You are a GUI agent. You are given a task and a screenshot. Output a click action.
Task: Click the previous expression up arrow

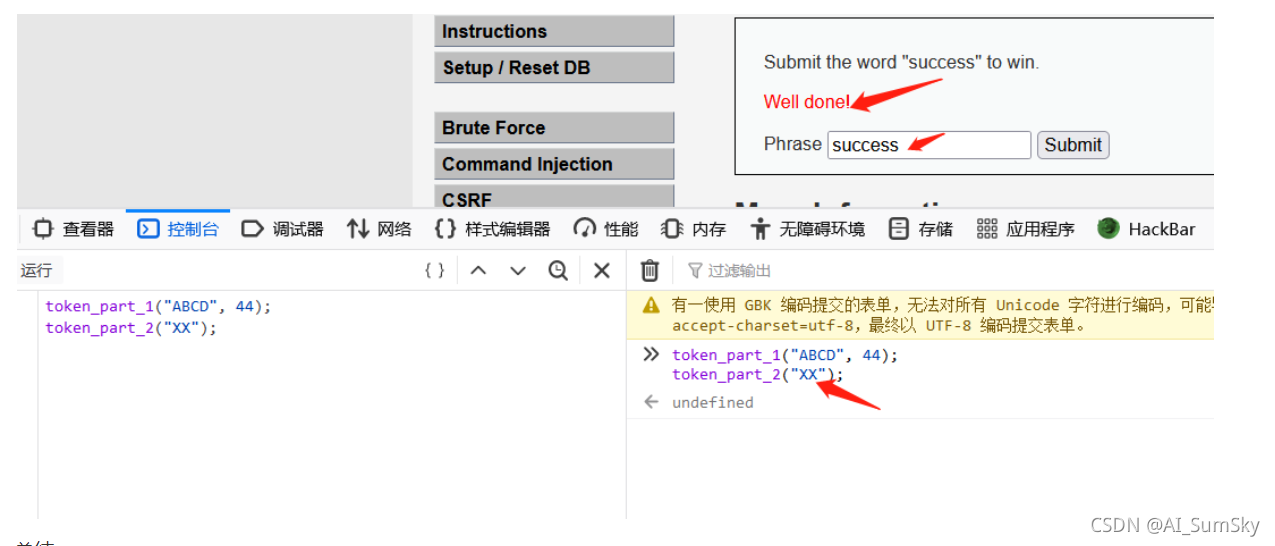tap(478, 270)
